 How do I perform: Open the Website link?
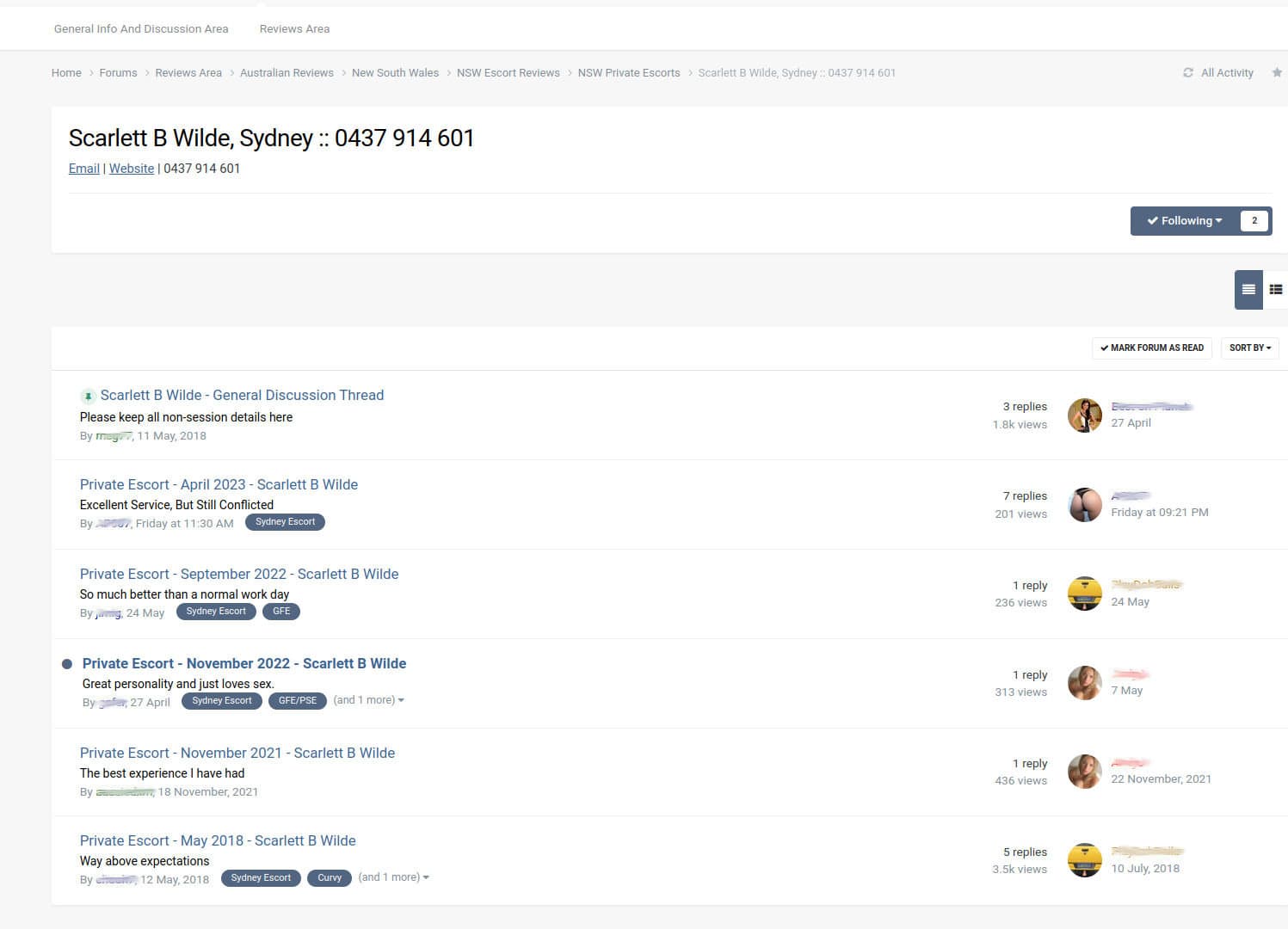point(131,168)
